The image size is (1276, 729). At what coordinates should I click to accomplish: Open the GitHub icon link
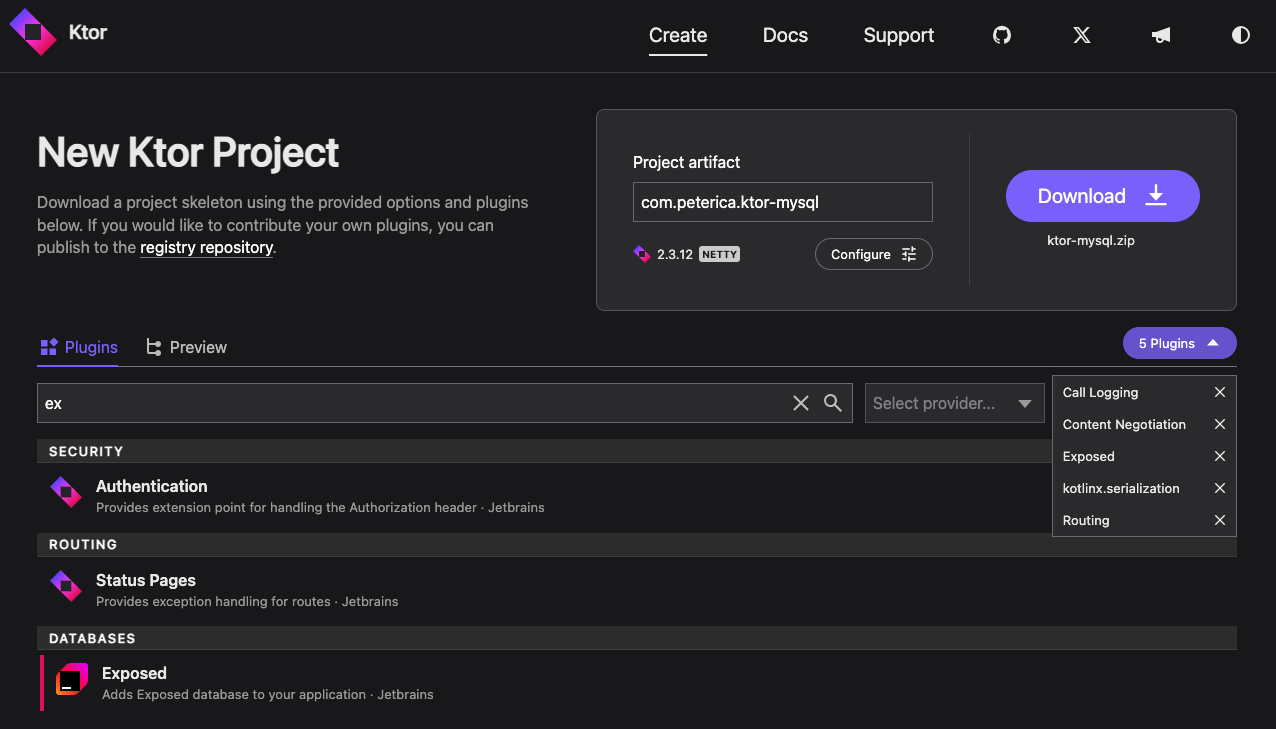[x=1002, y=35]
